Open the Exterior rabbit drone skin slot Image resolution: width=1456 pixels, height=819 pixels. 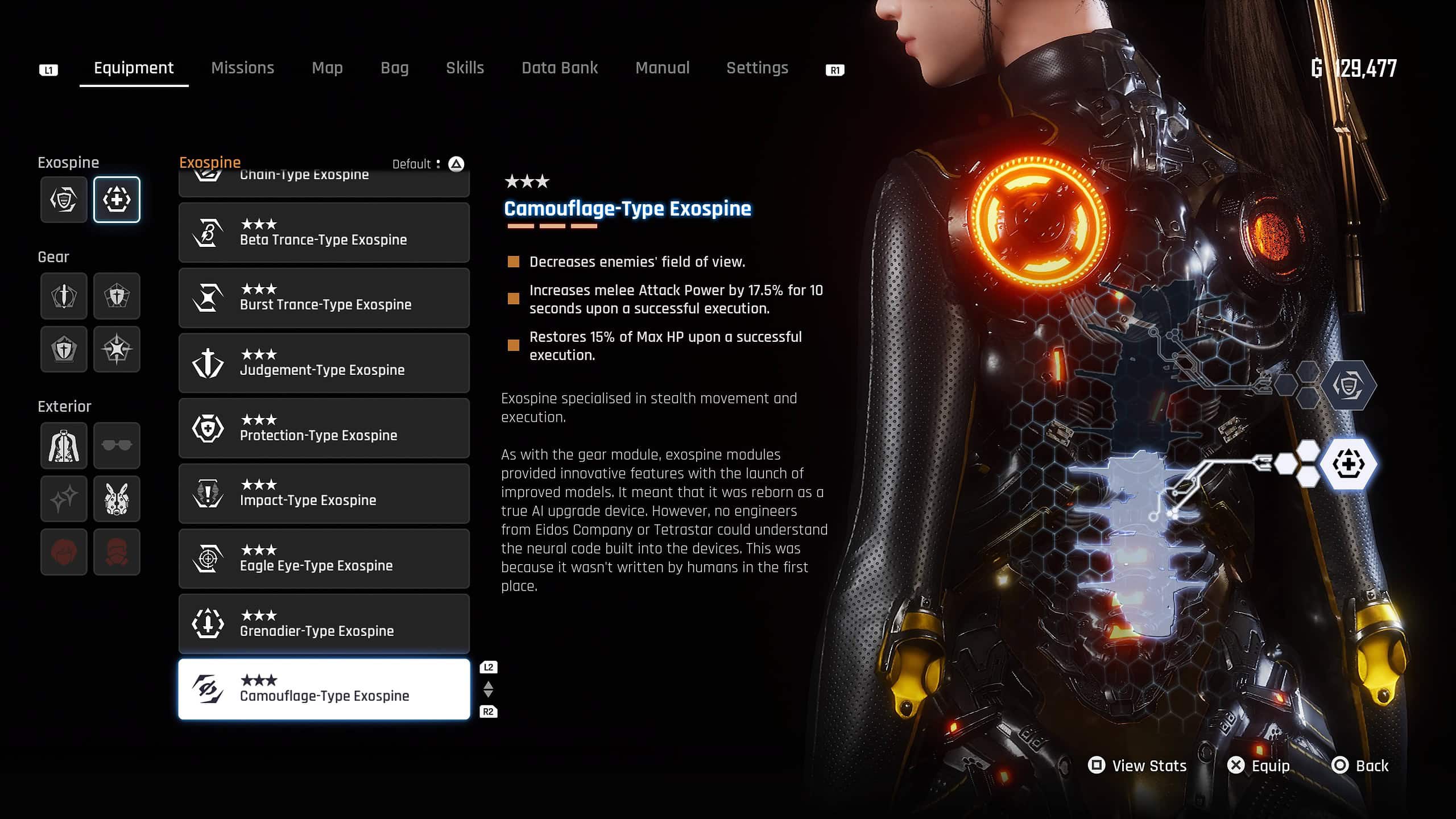(x=117, y=499)
